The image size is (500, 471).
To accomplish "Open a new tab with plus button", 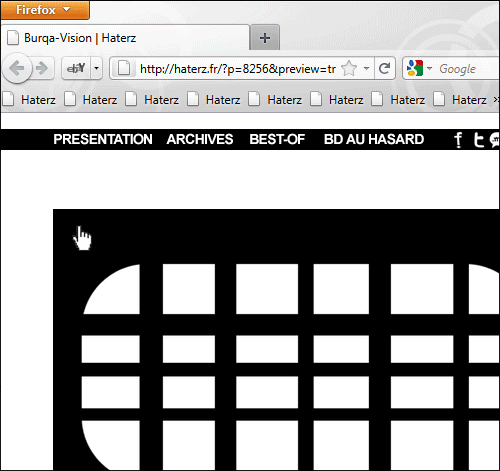I will point(265,38).
